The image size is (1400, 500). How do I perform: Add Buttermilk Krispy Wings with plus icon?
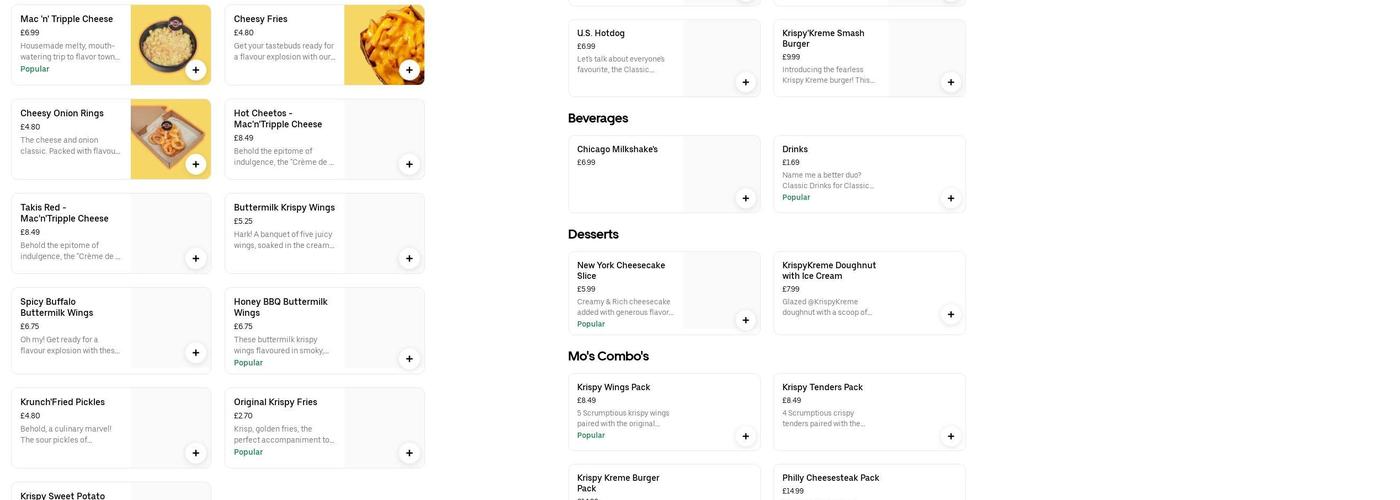click(x=409, y=258)
